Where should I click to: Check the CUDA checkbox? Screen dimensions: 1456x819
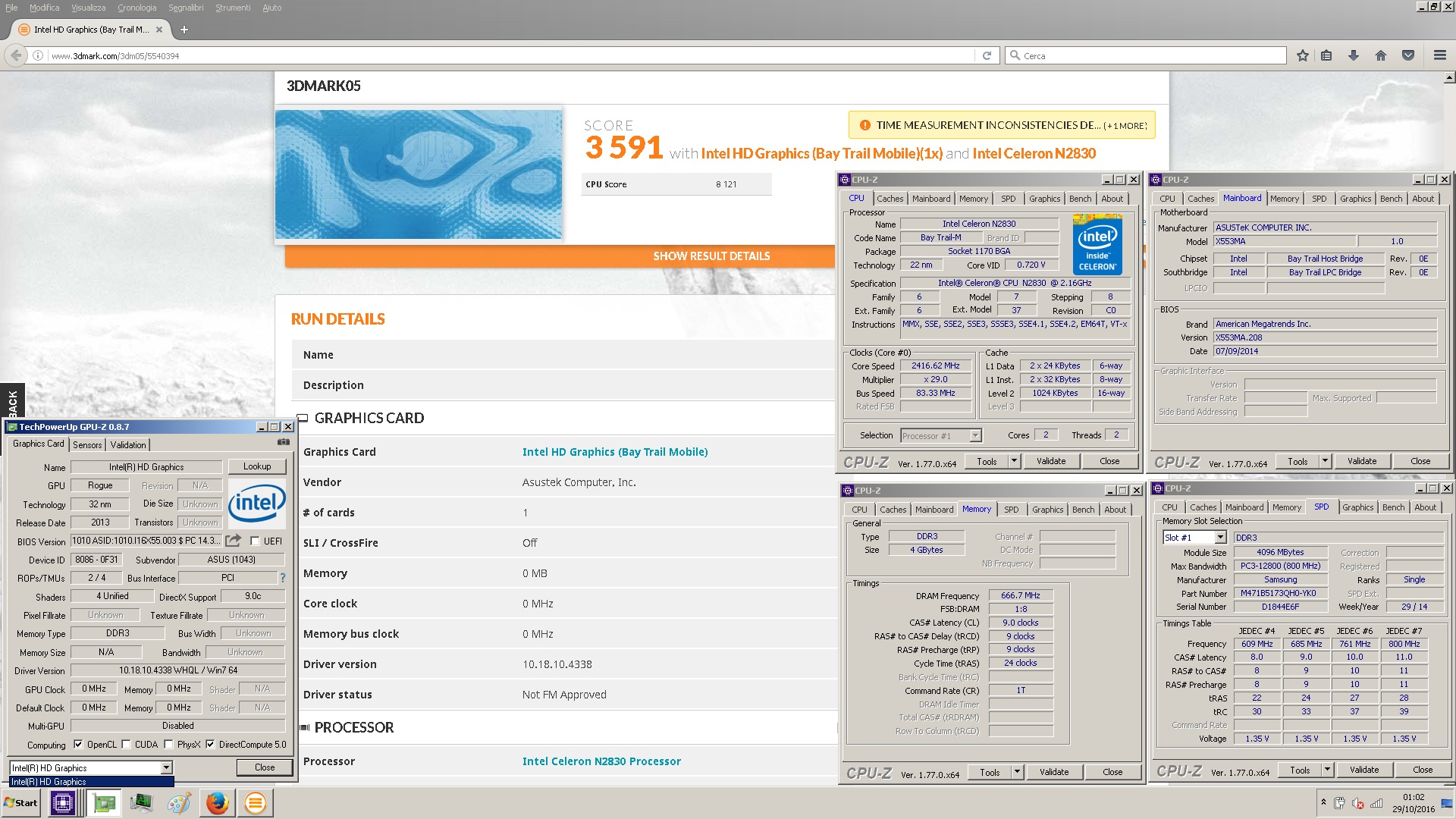[126, 745]
